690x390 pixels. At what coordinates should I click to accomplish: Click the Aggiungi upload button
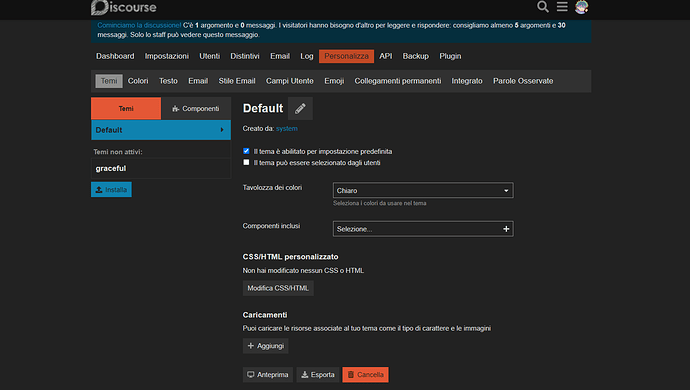point(266,346)
